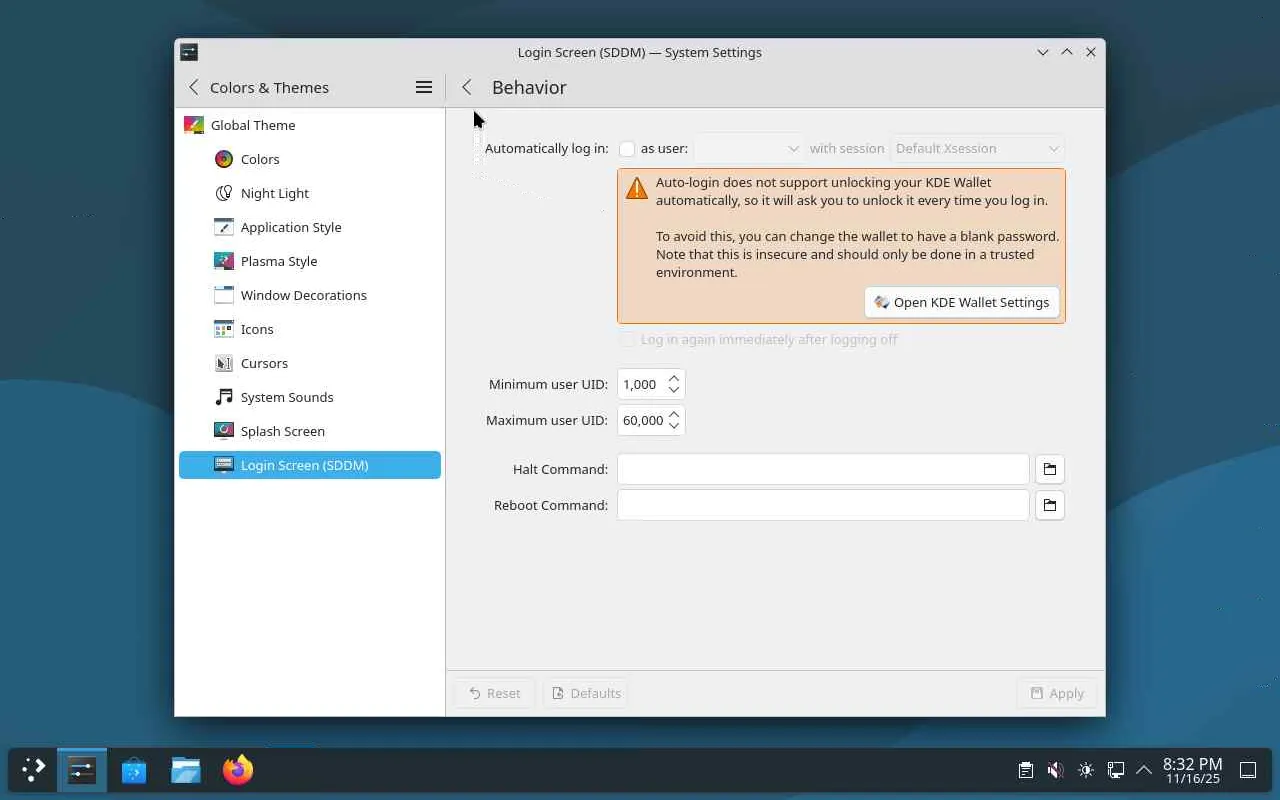The image size is (1280, 800).
Task: Open the auto-login user dropdown
Action: [749, 148]
